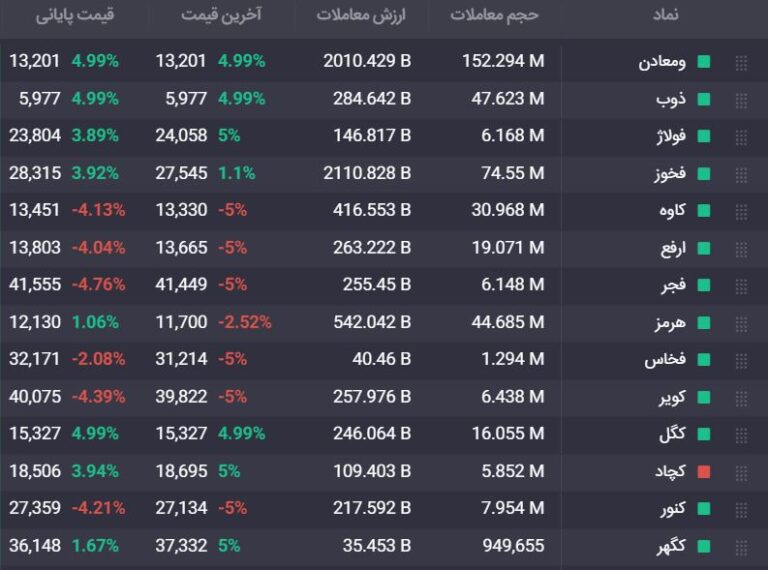Click the drag handle beside هرمز

[x=741, y=323]
